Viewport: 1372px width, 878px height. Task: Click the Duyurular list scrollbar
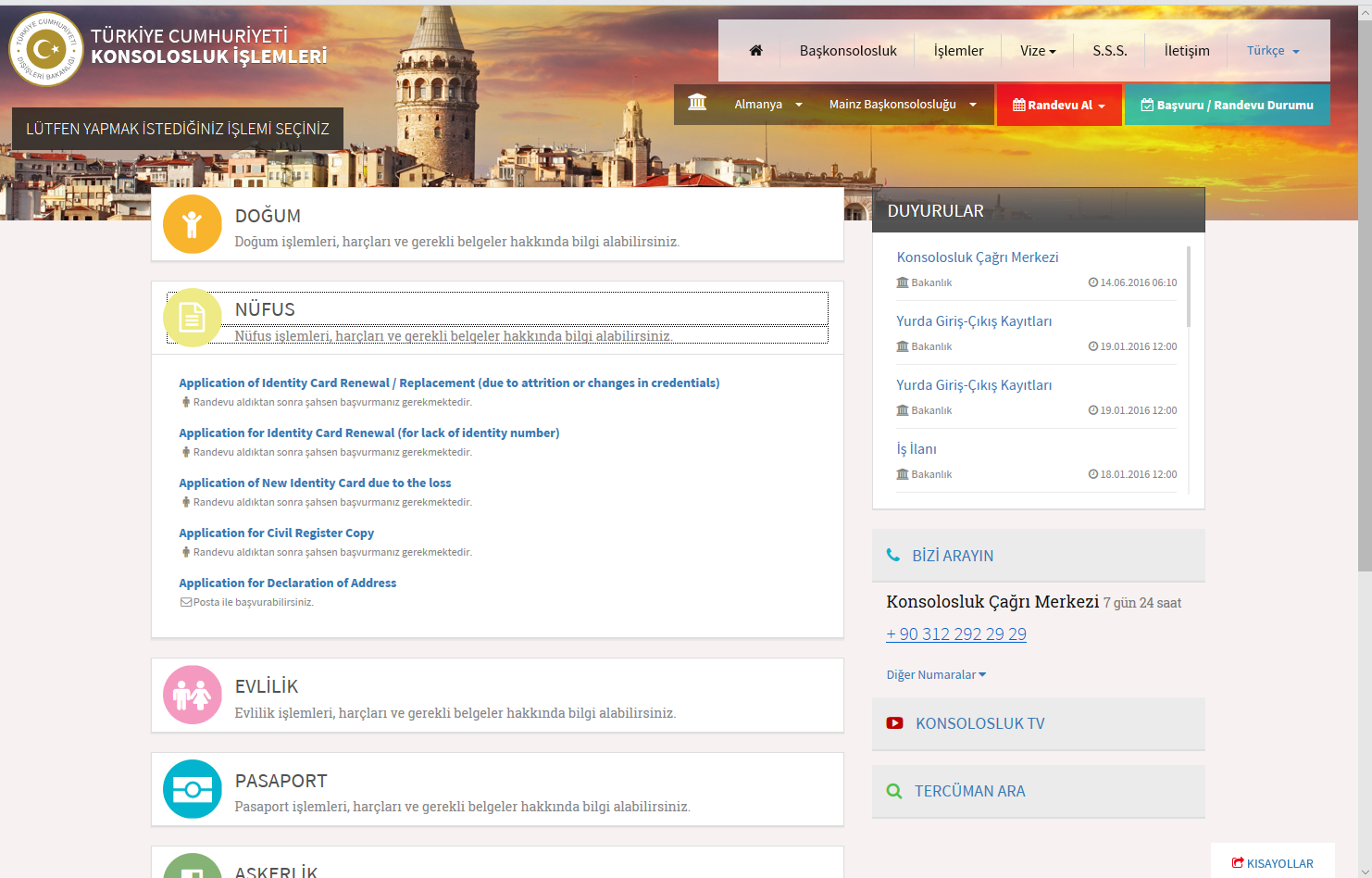click(x=1189, y=286)
